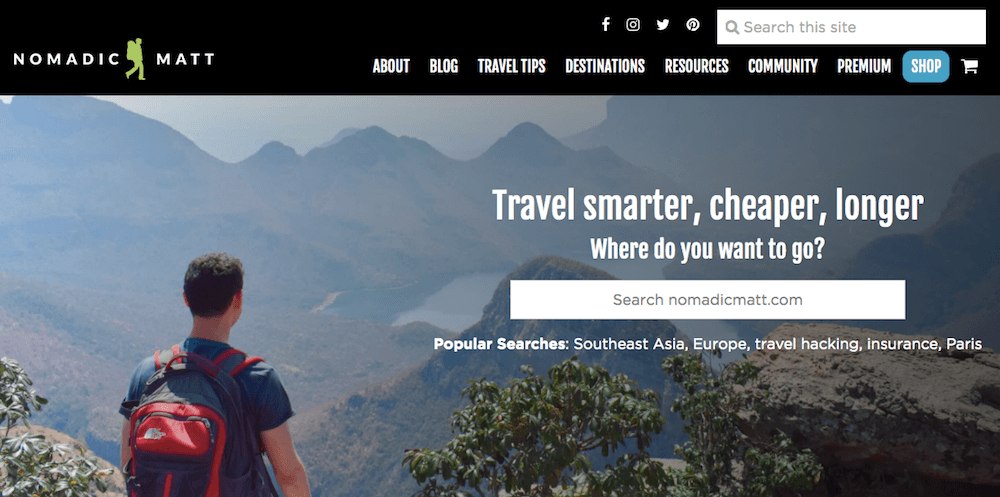Click the blue Shop button
This screenshot has width=1000, height=497.
pos(926,66)
